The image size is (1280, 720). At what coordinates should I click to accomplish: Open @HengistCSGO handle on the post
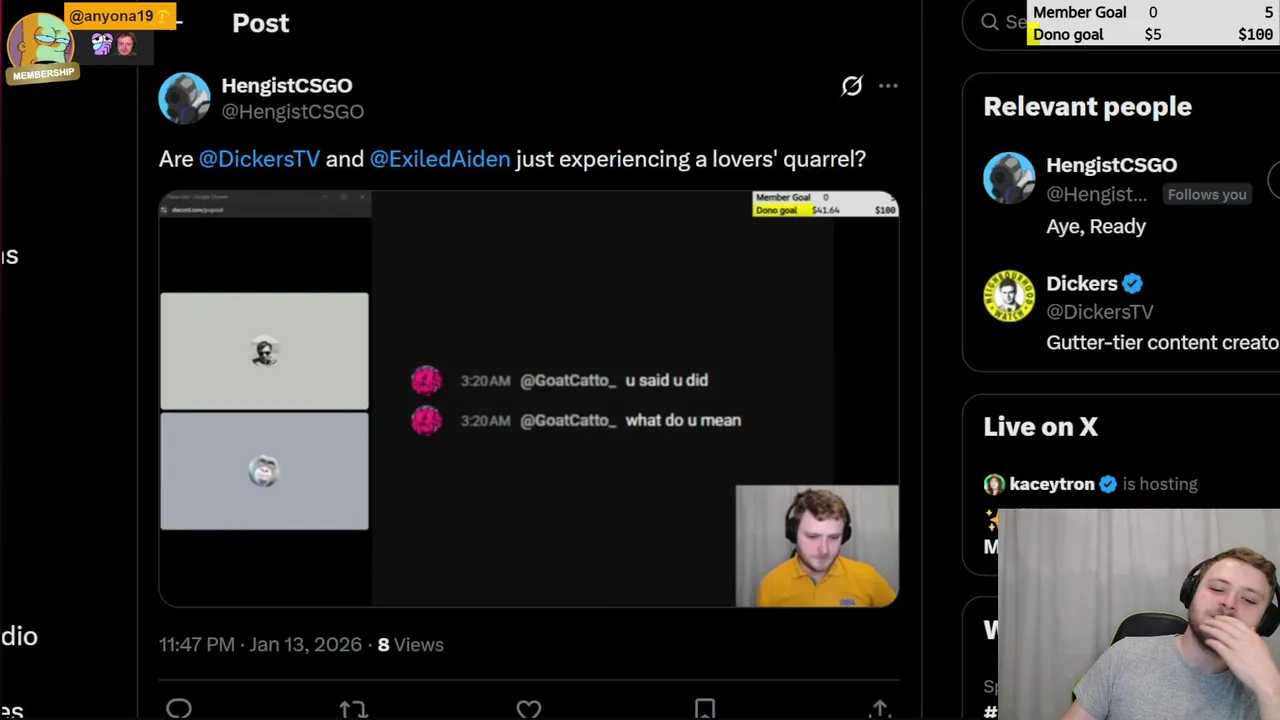coord(292,112)
